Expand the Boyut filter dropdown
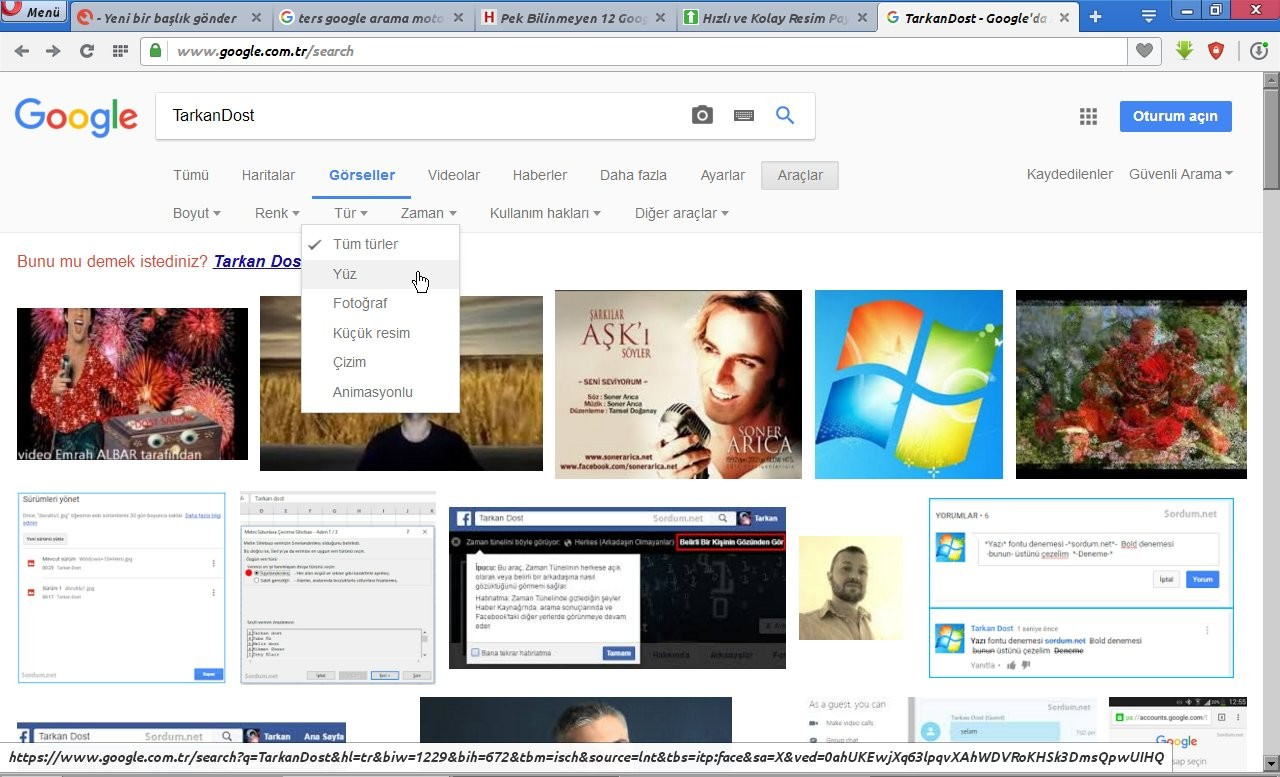 click(197, 213)
